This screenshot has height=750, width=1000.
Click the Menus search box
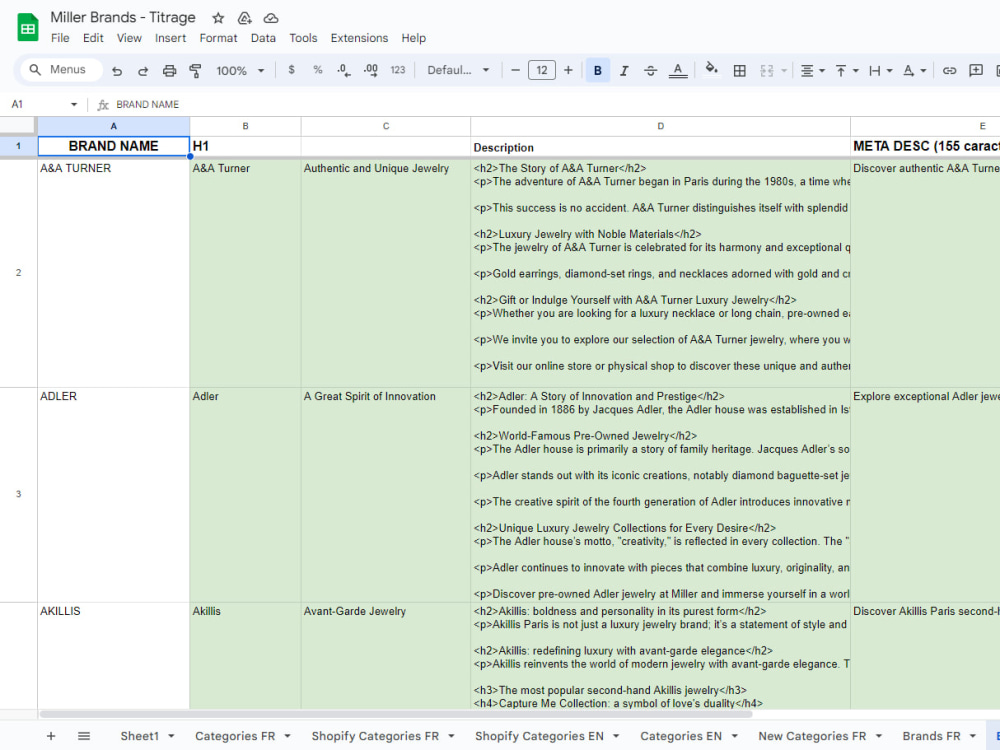[x=61, y=70]
